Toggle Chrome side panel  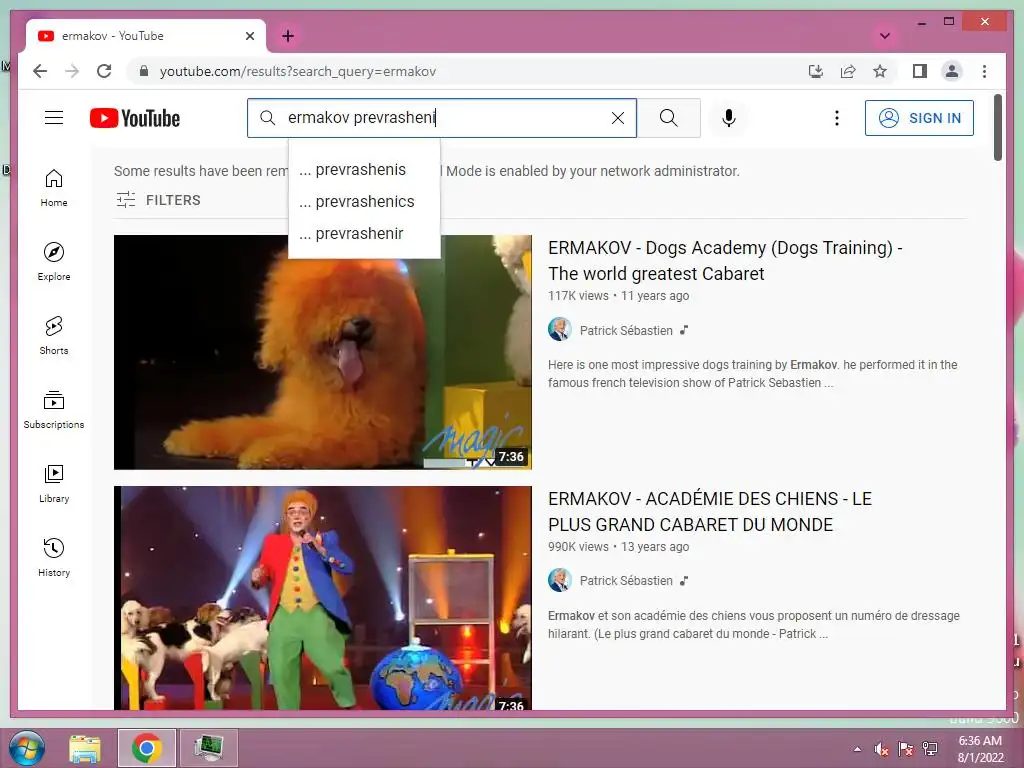tap(920, 71)
